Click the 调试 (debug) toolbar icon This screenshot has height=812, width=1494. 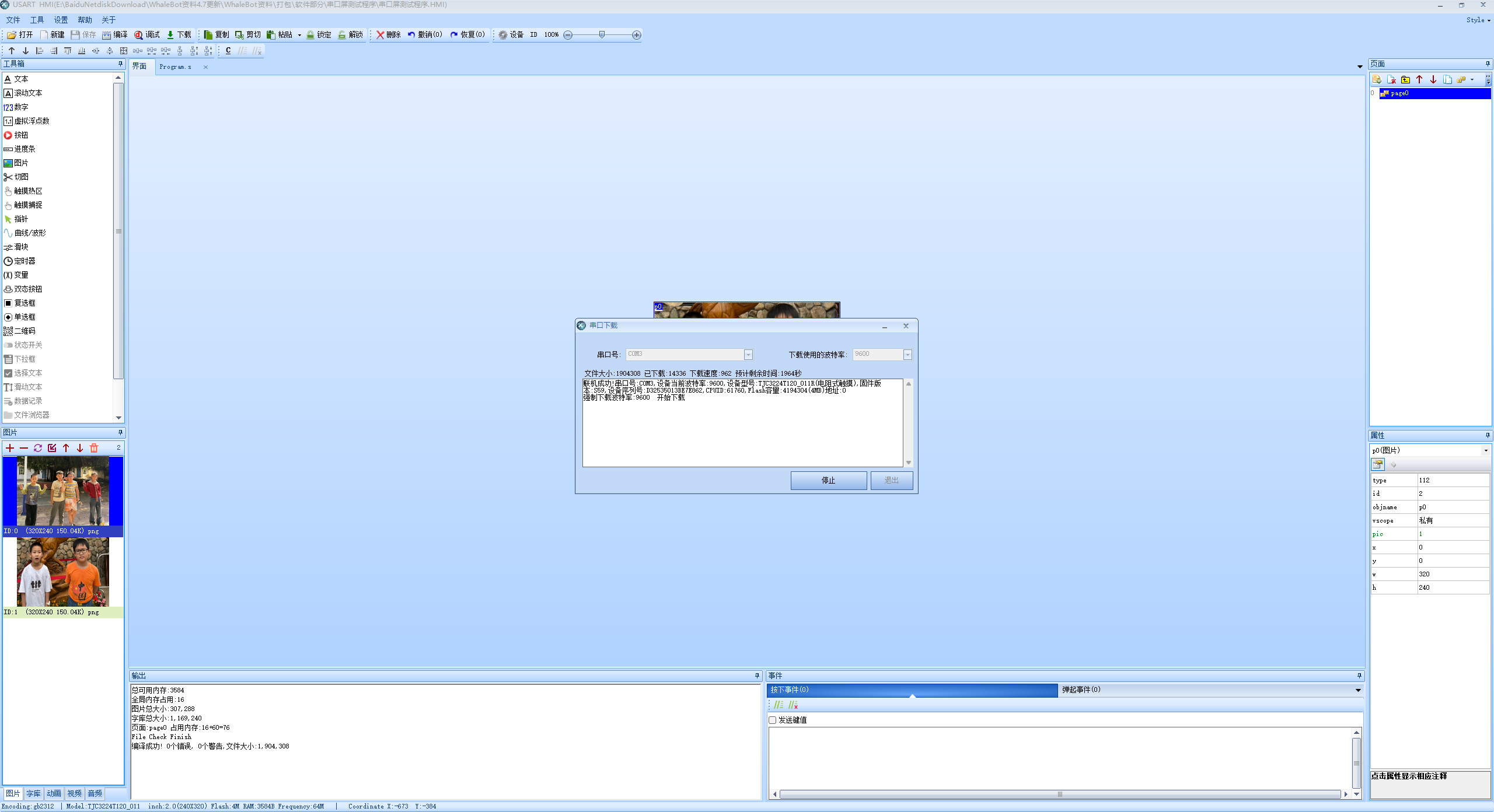(x=139, y=35)
